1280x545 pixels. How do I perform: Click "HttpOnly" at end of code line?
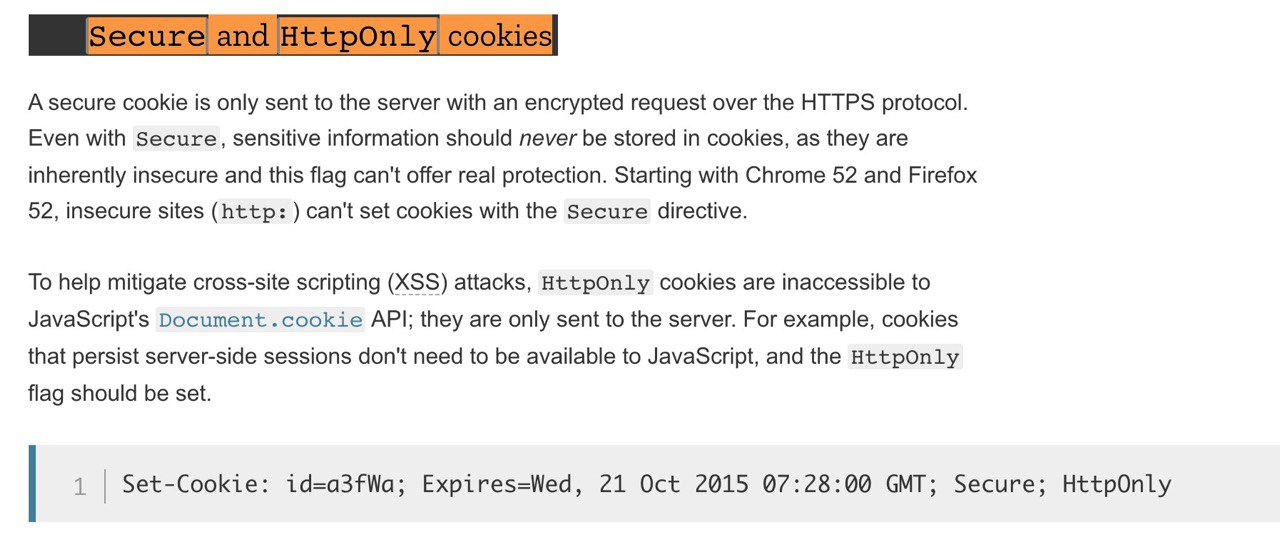[1116, 485]
